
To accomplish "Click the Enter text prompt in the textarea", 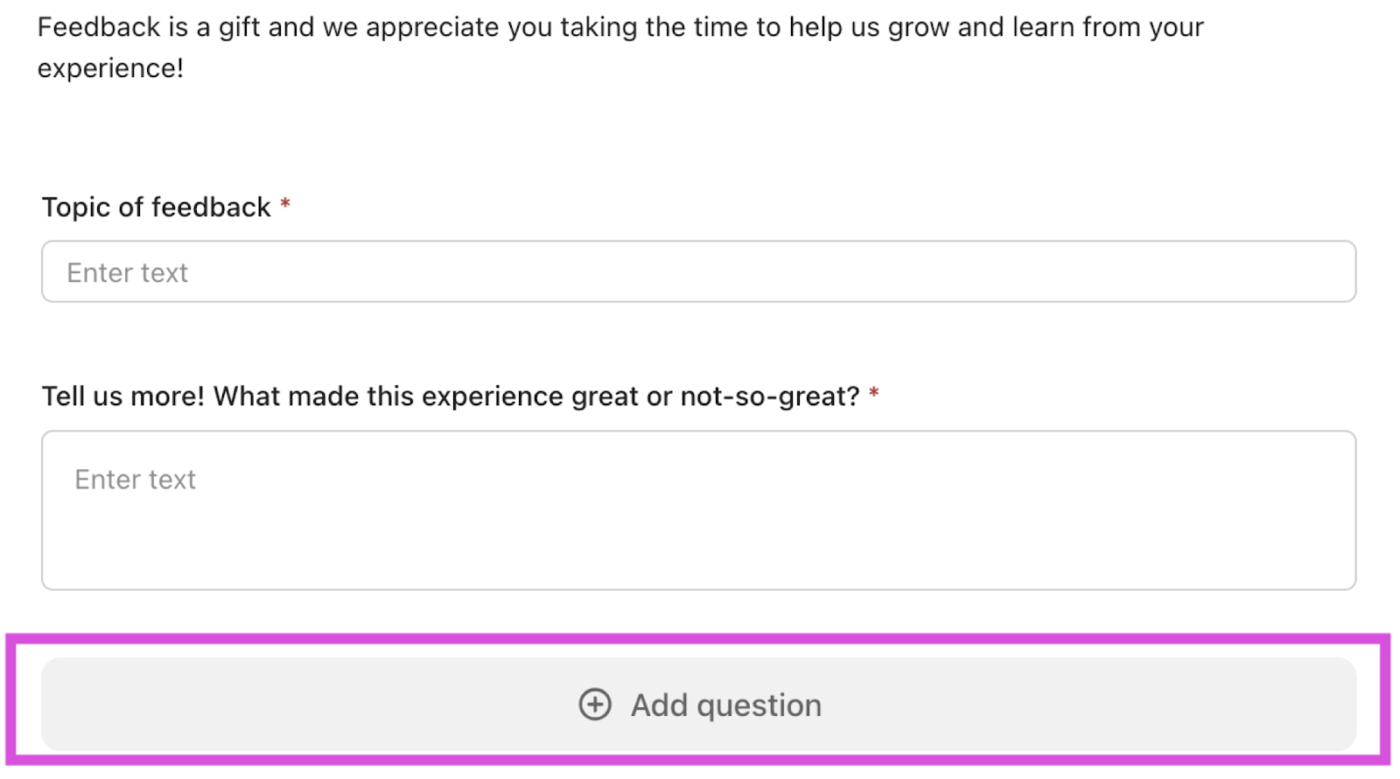I will pyautogui.click(x=134, y=479).
